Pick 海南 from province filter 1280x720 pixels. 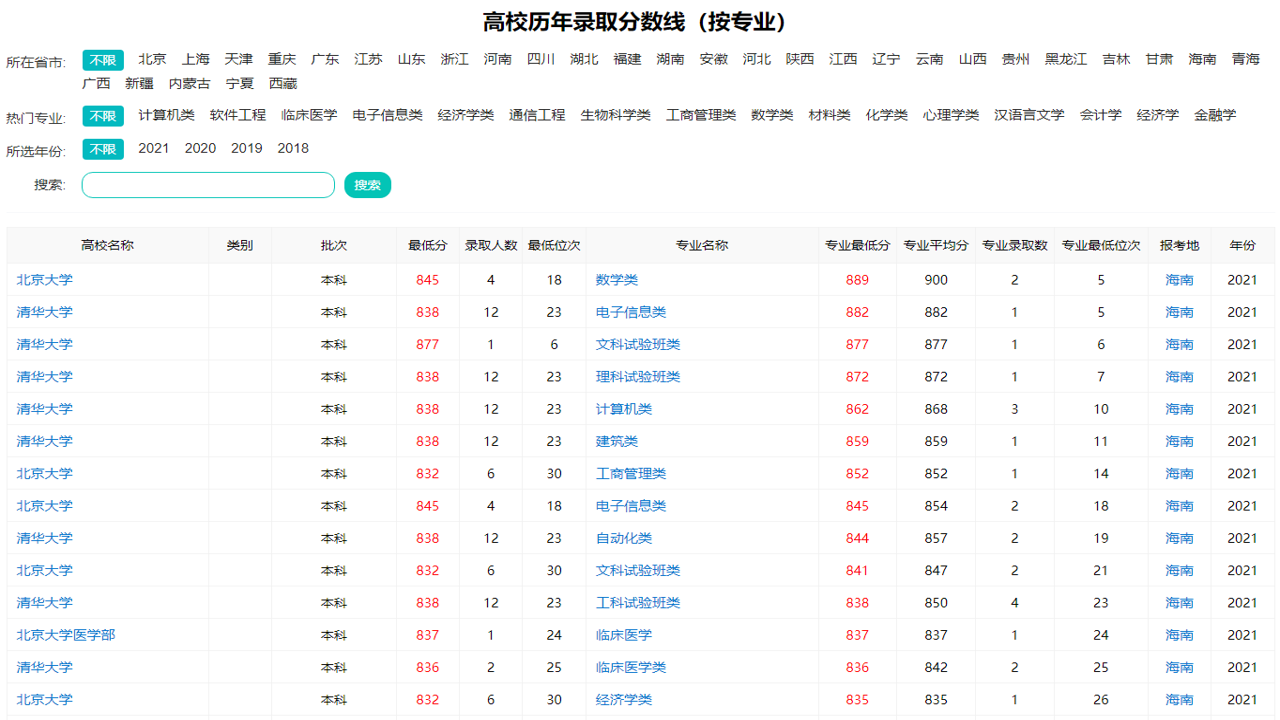[x=1203, y=59]
